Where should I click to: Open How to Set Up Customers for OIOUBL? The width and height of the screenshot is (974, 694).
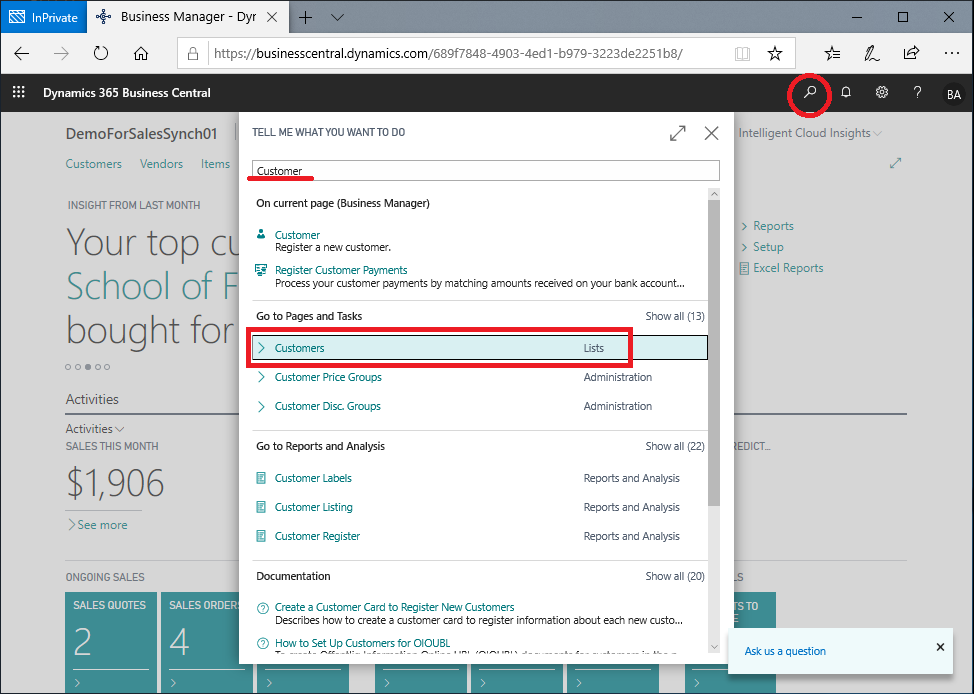point(362,643)
